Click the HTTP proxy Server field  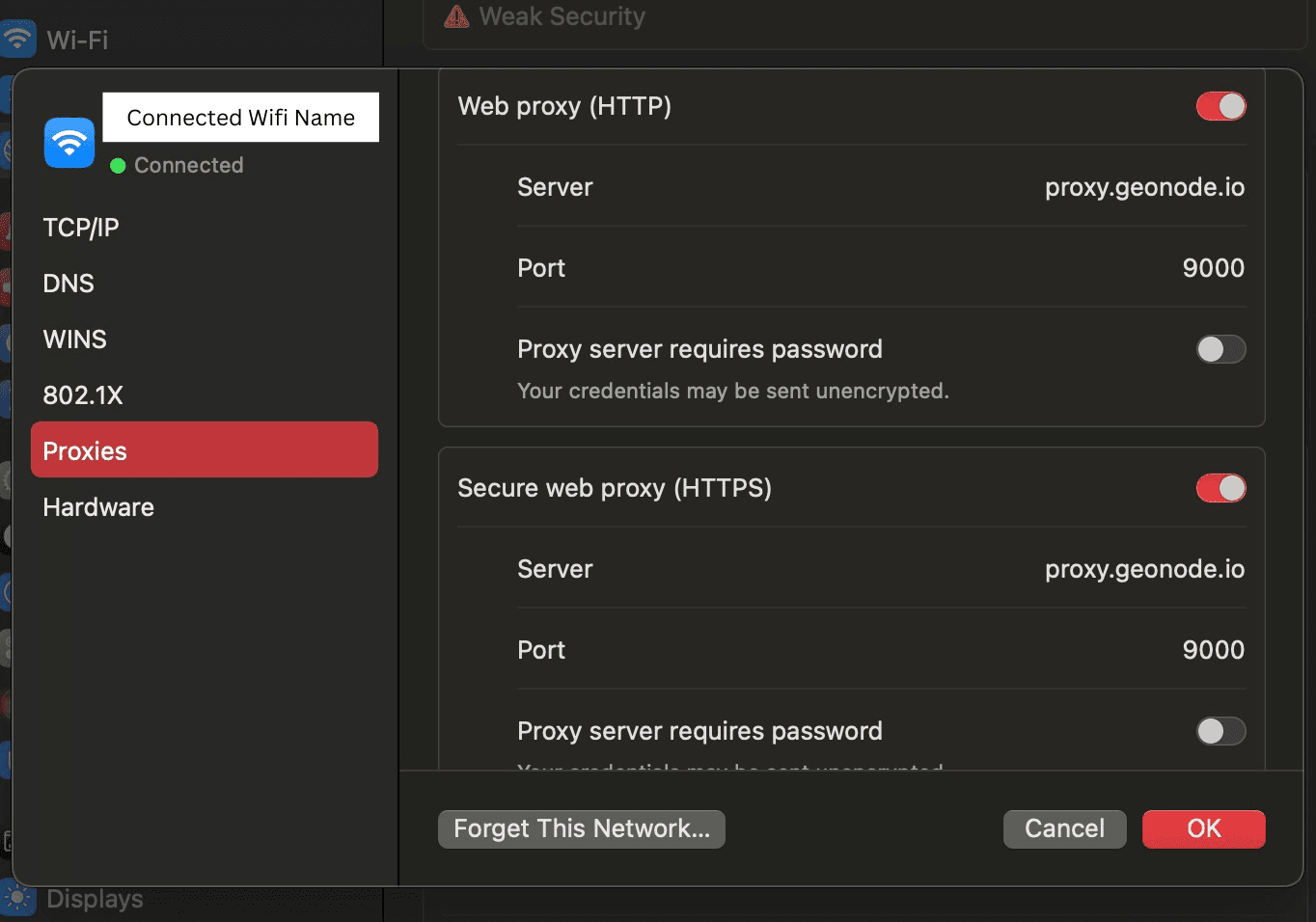pos(1144,187)
